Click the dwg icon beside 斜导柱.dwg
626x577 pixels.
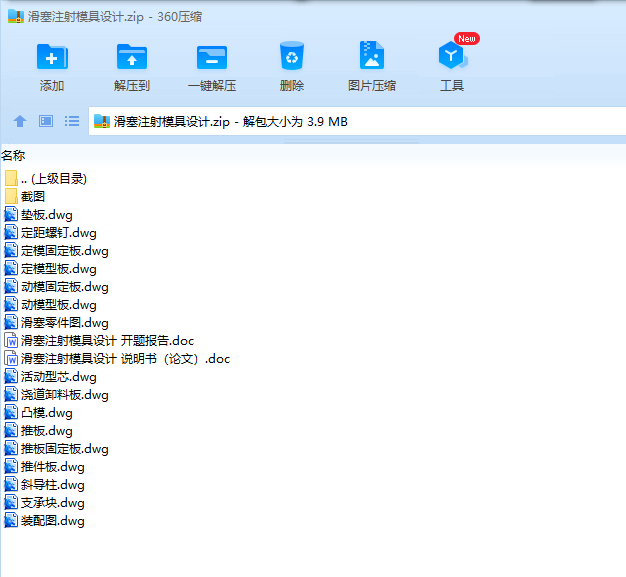click(11, 485)
